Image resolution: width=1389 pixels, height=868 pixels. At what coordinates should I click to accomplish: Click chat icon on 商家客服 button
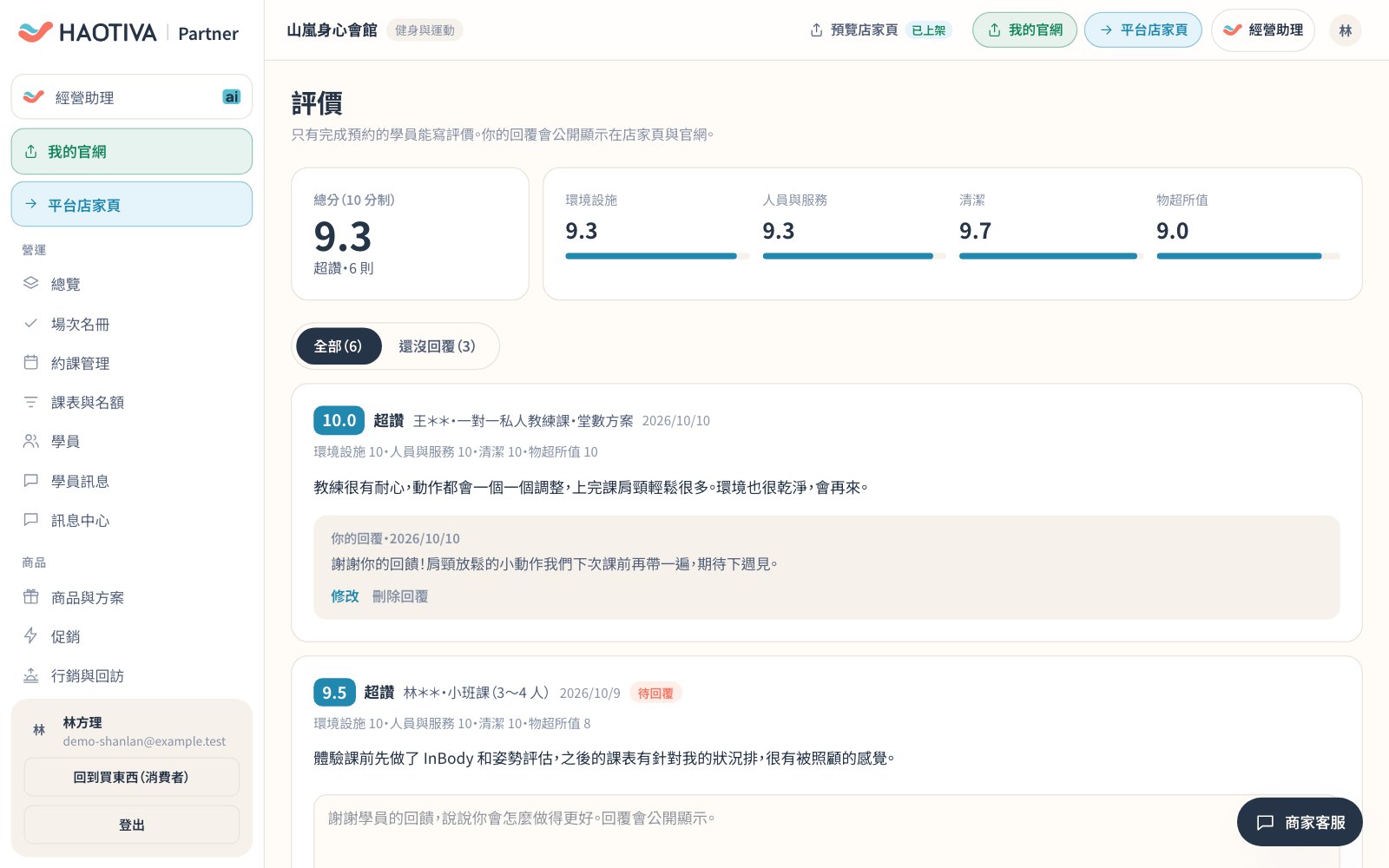1266,822
